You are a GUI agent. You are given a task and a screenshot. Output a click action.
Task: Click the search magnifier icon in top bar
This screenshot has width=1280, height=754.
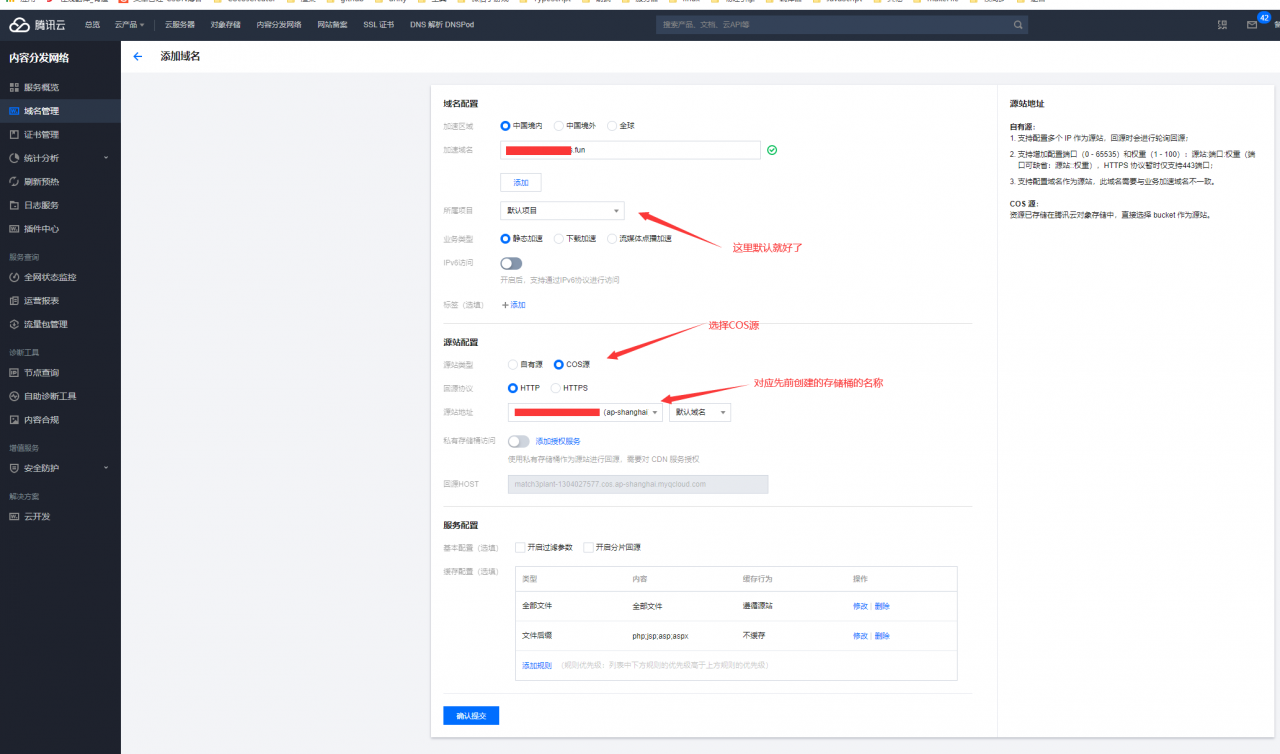pyautogui.click(x=1018, y=25)
